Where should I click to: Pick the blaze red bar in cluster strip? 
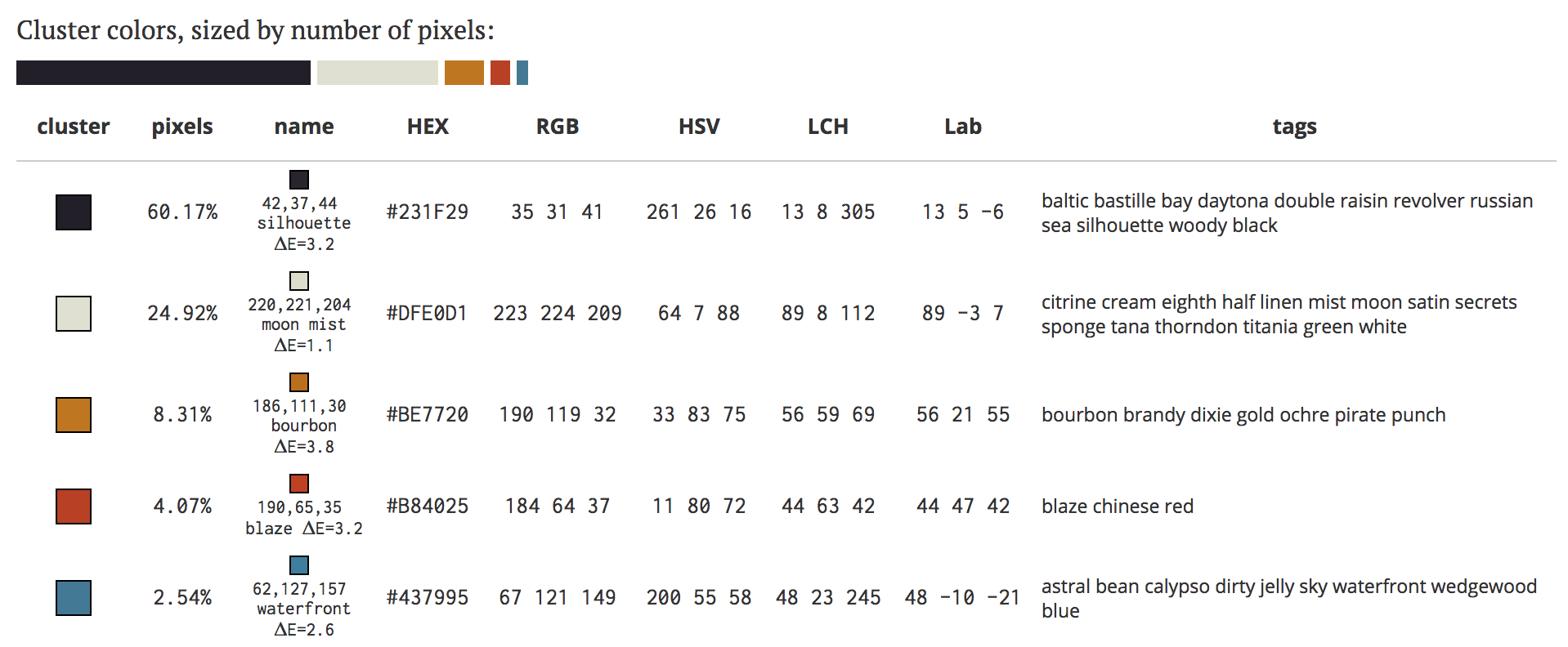(500, 73)
